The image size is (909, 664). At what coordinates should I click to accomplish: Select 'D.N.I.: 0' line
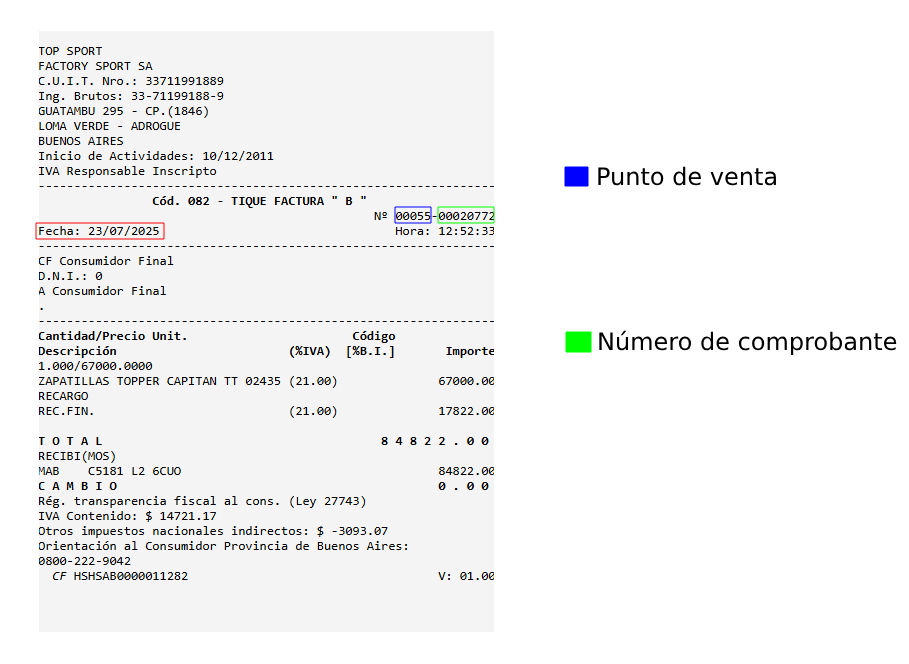click(70, 276)
